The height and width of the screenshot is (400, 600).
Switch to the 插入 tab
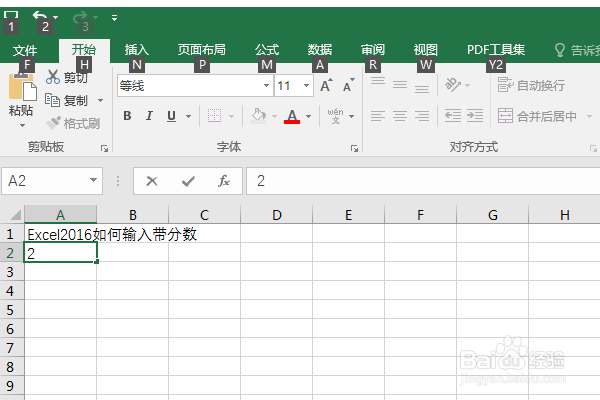137,49
